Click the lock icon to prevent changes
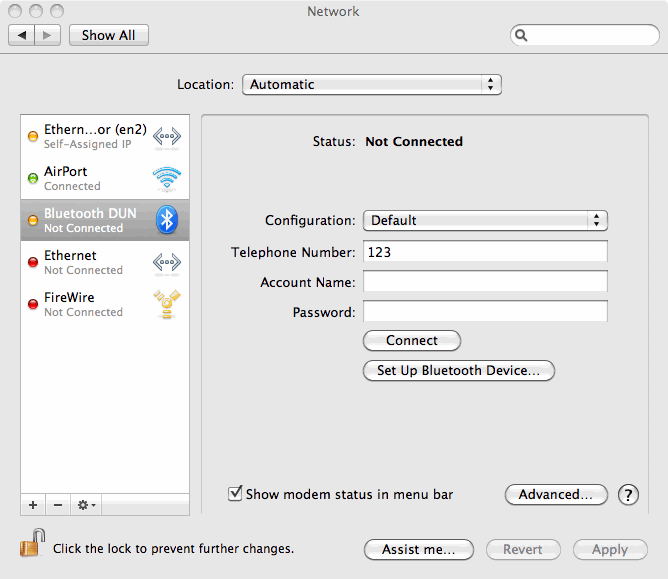668x579 pixels. pyautogui.click(x=28, y=547)
